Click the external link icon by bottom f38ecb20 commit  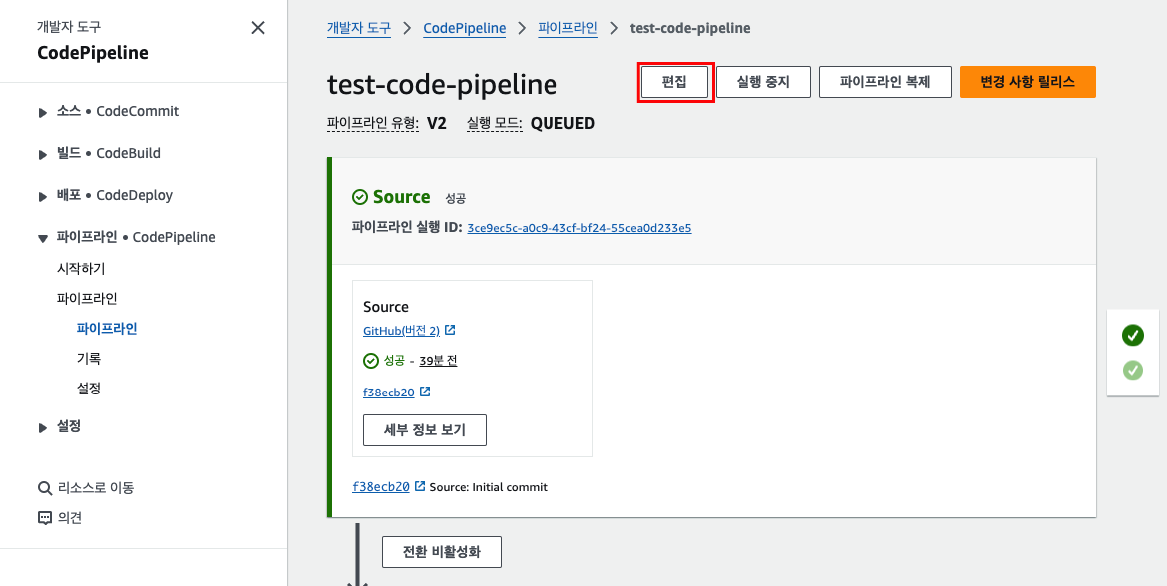[x=420, y=486]
